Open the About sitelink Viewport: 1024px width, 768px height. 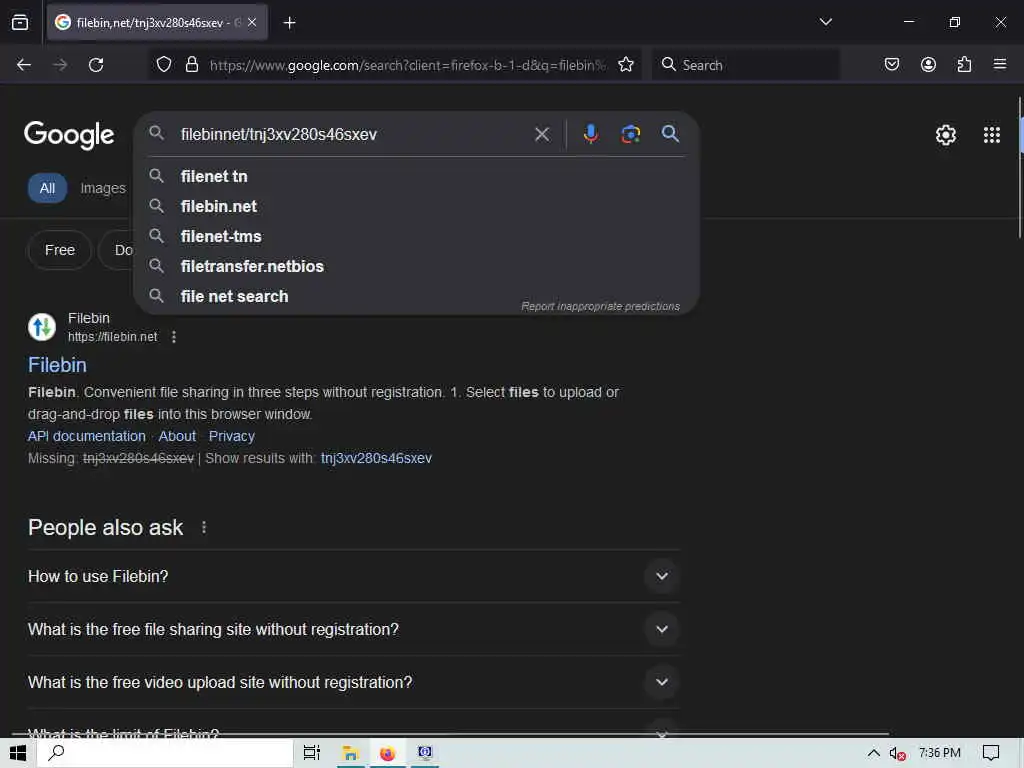177,436
